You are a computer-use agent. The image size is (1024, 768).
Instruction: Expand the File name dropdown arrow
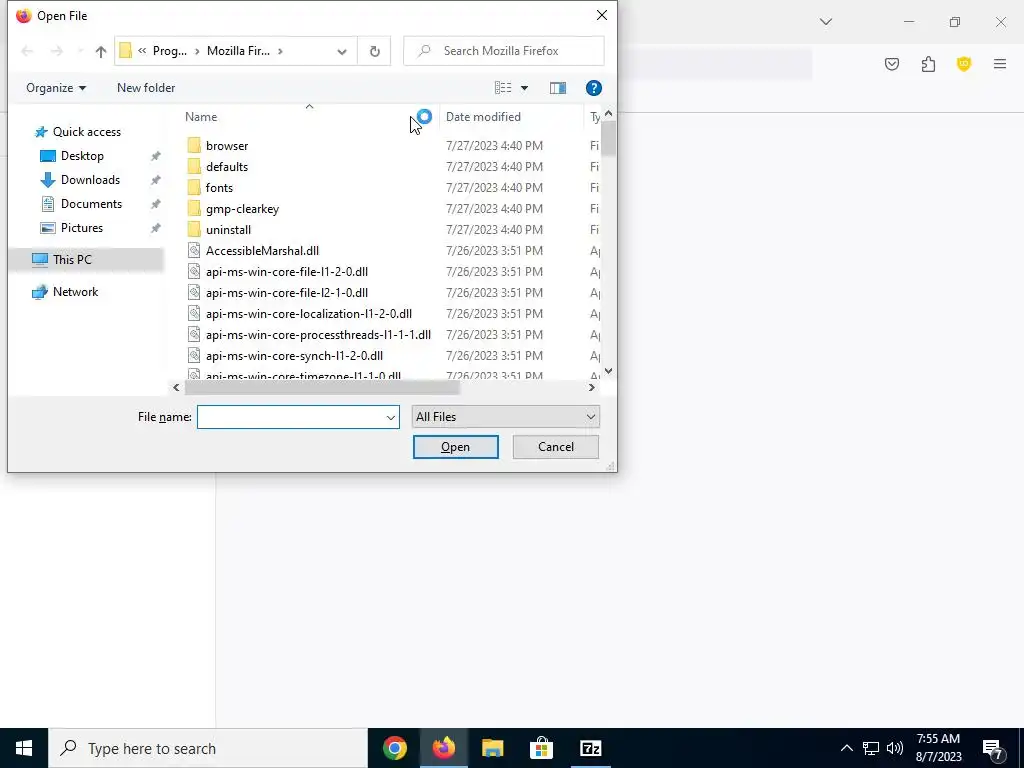(391, 417)
